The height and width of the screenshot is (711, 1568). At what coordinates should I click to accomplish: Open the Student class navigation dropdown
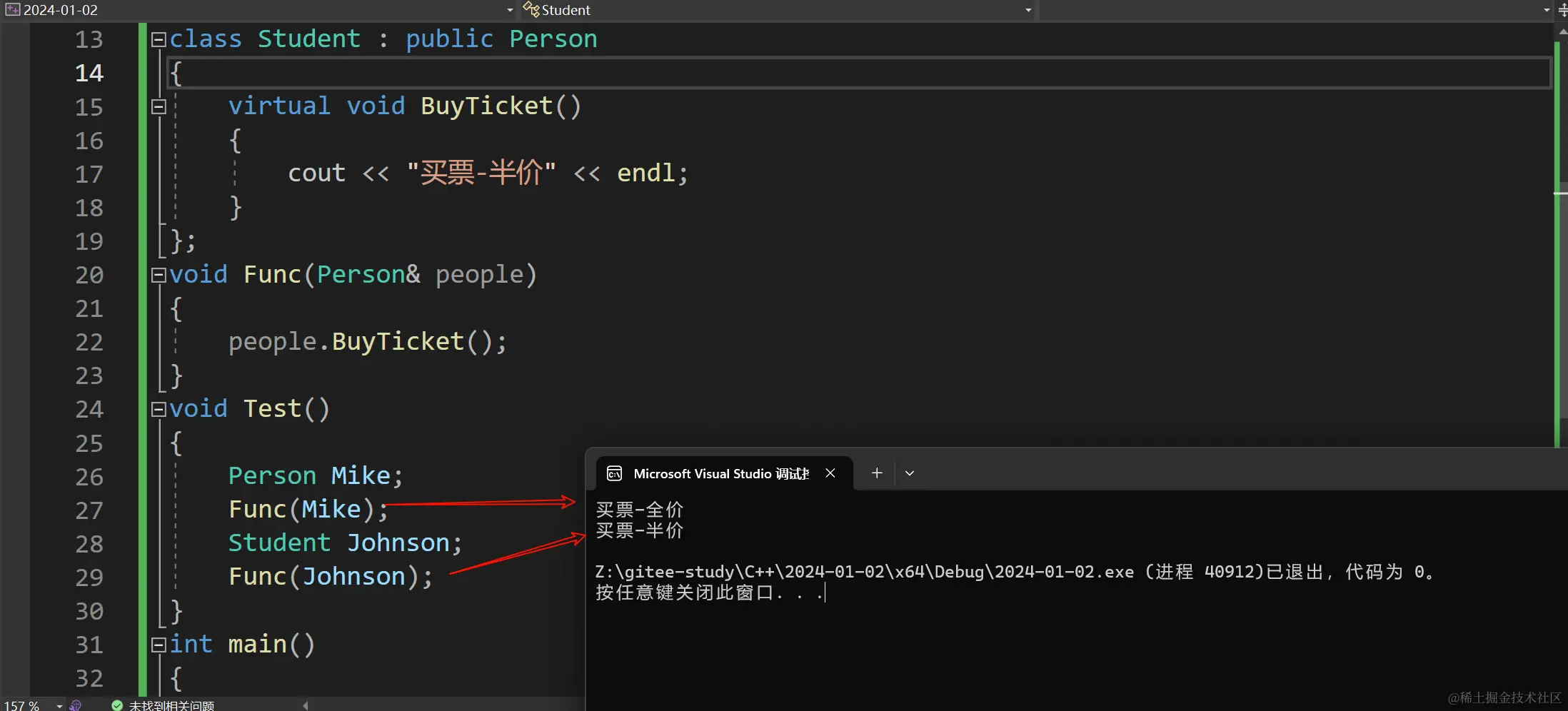pyautogui.click(x=1028, y=10)
